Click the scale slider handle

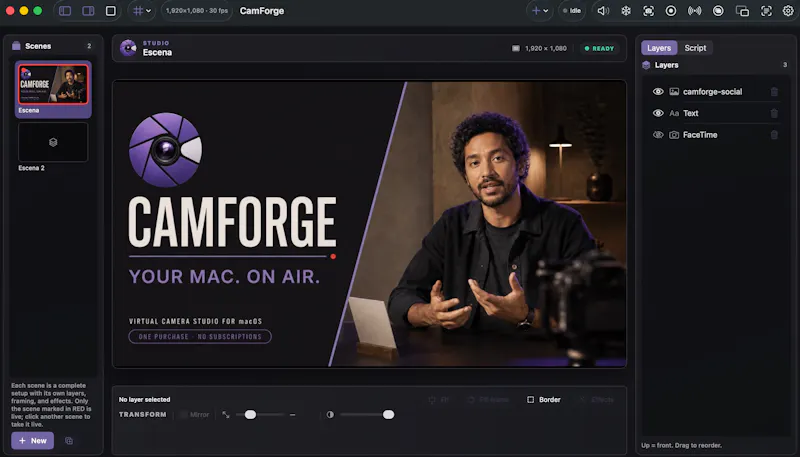pos(250,415)
